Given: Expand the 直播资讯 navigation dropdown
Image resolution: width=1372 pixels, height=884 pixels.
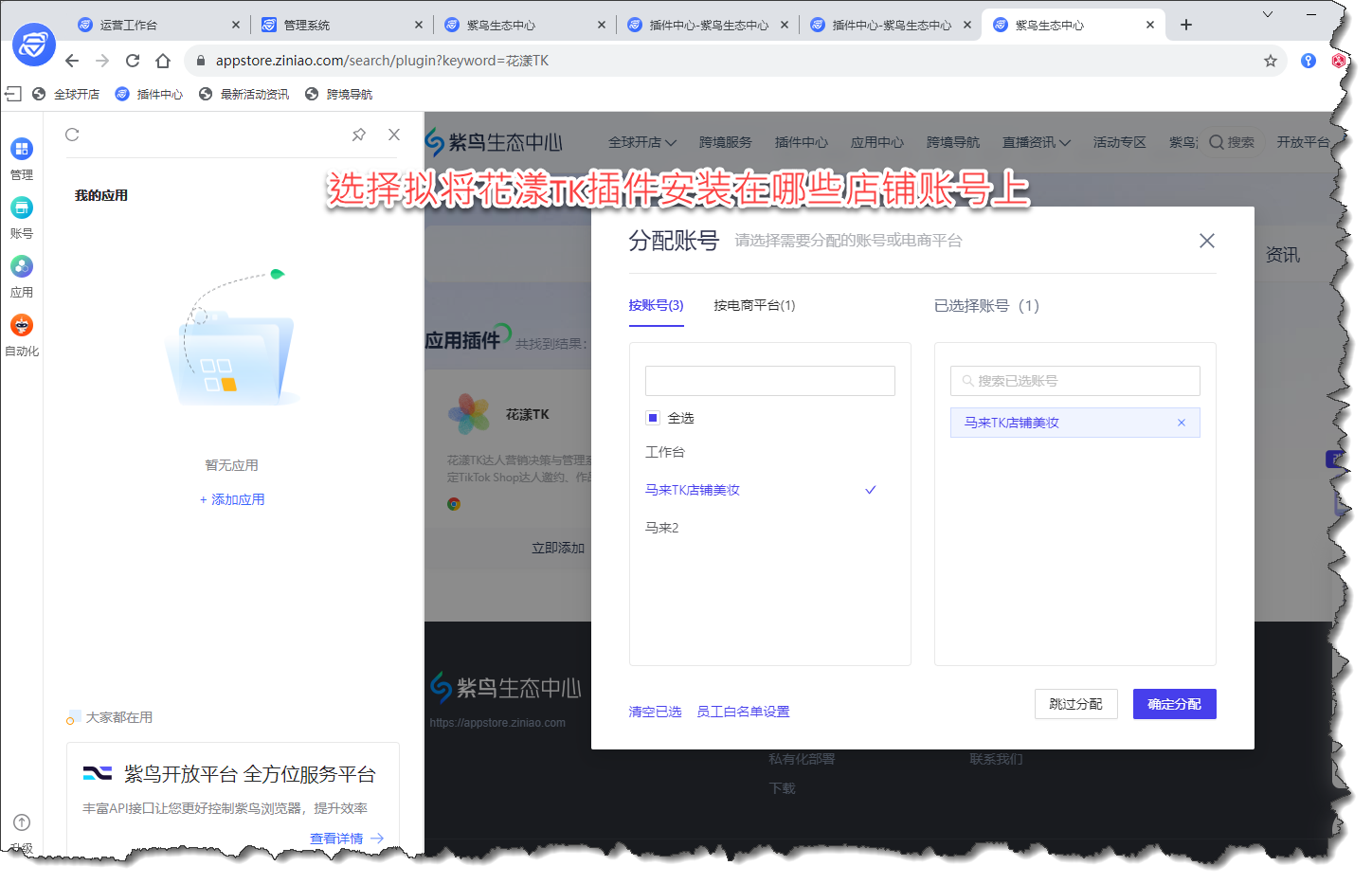Looking at the screenshot, I should pos(1036,142).
